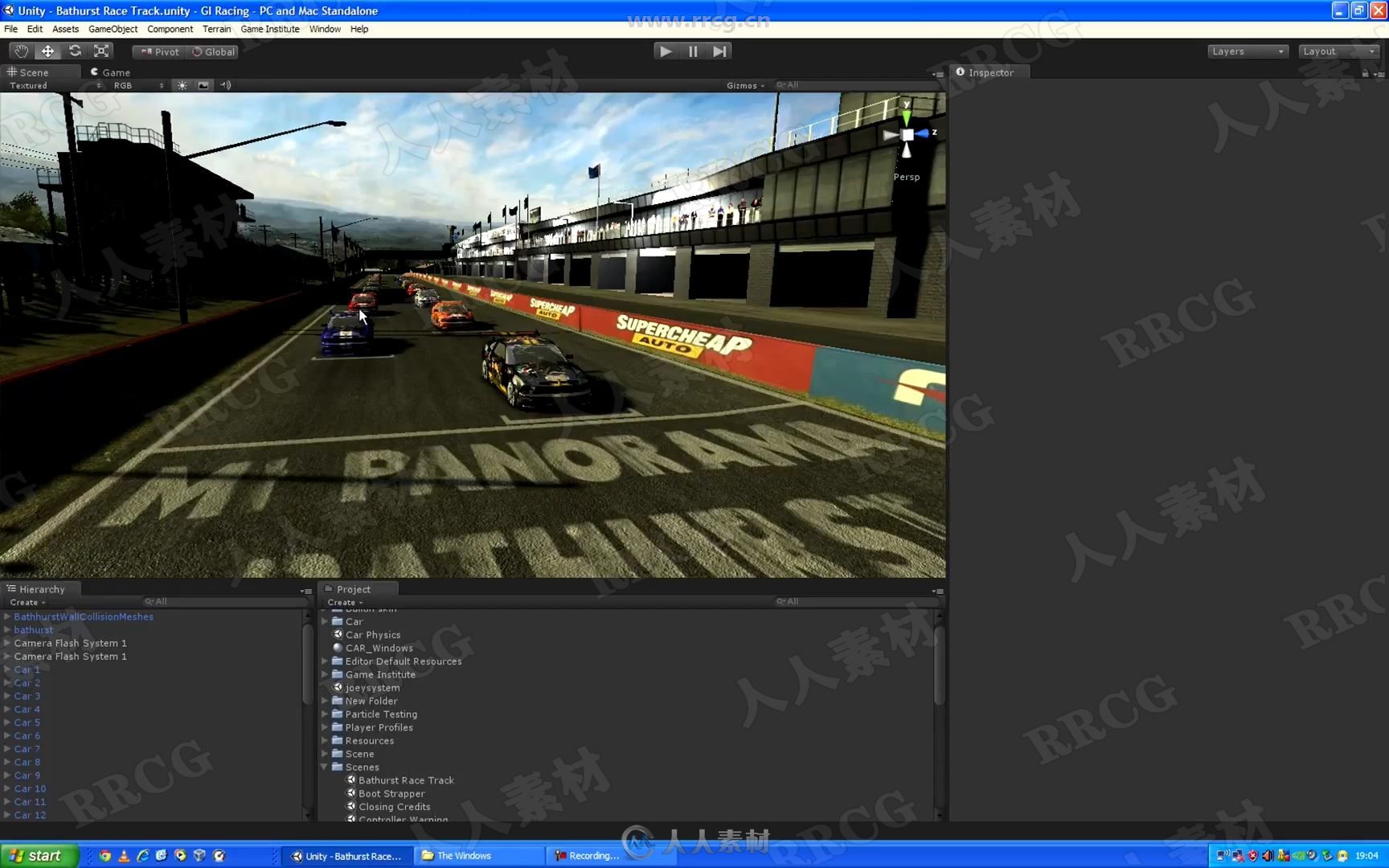The height and width of the screenshot is (868, 1389).
Task: Switch to the Game tab
Action: (x=111, y=72)
